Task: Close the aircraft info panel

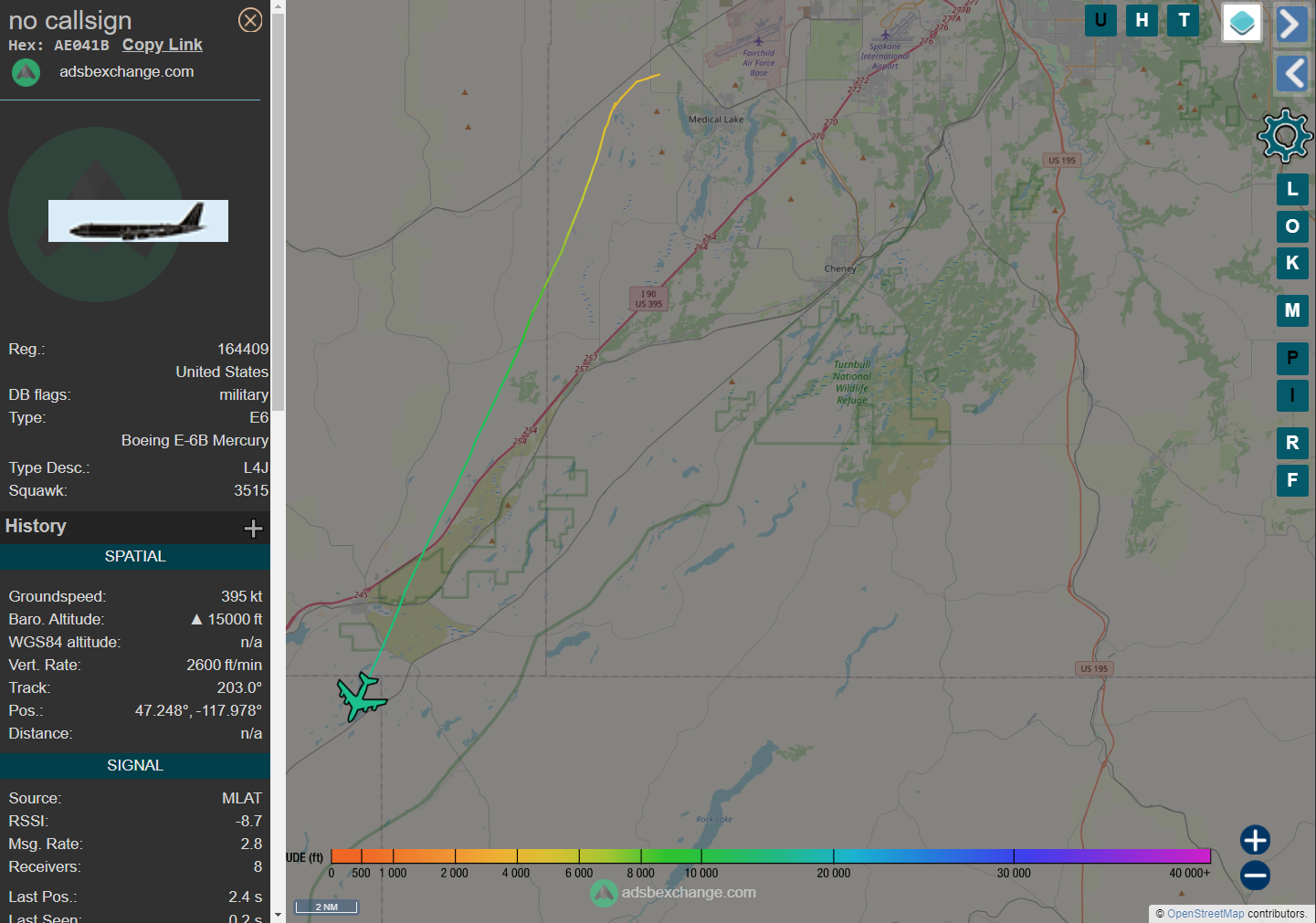Action: click(250, 20)
